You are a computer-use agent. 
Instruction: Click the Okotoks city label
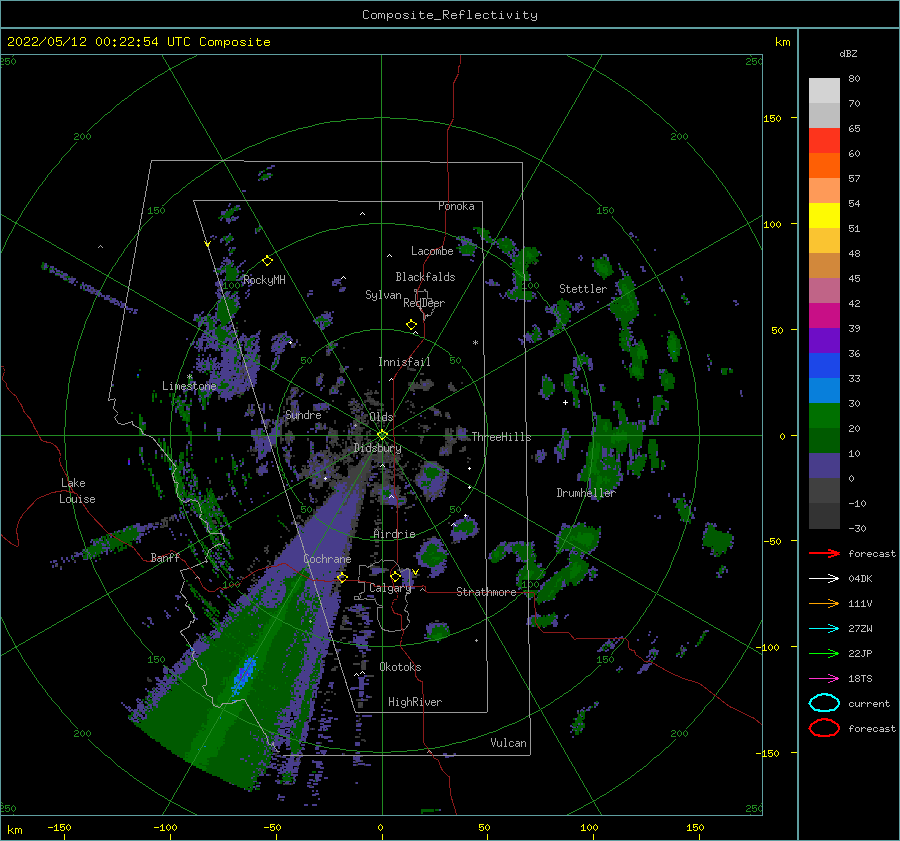[x=400, y=667]
